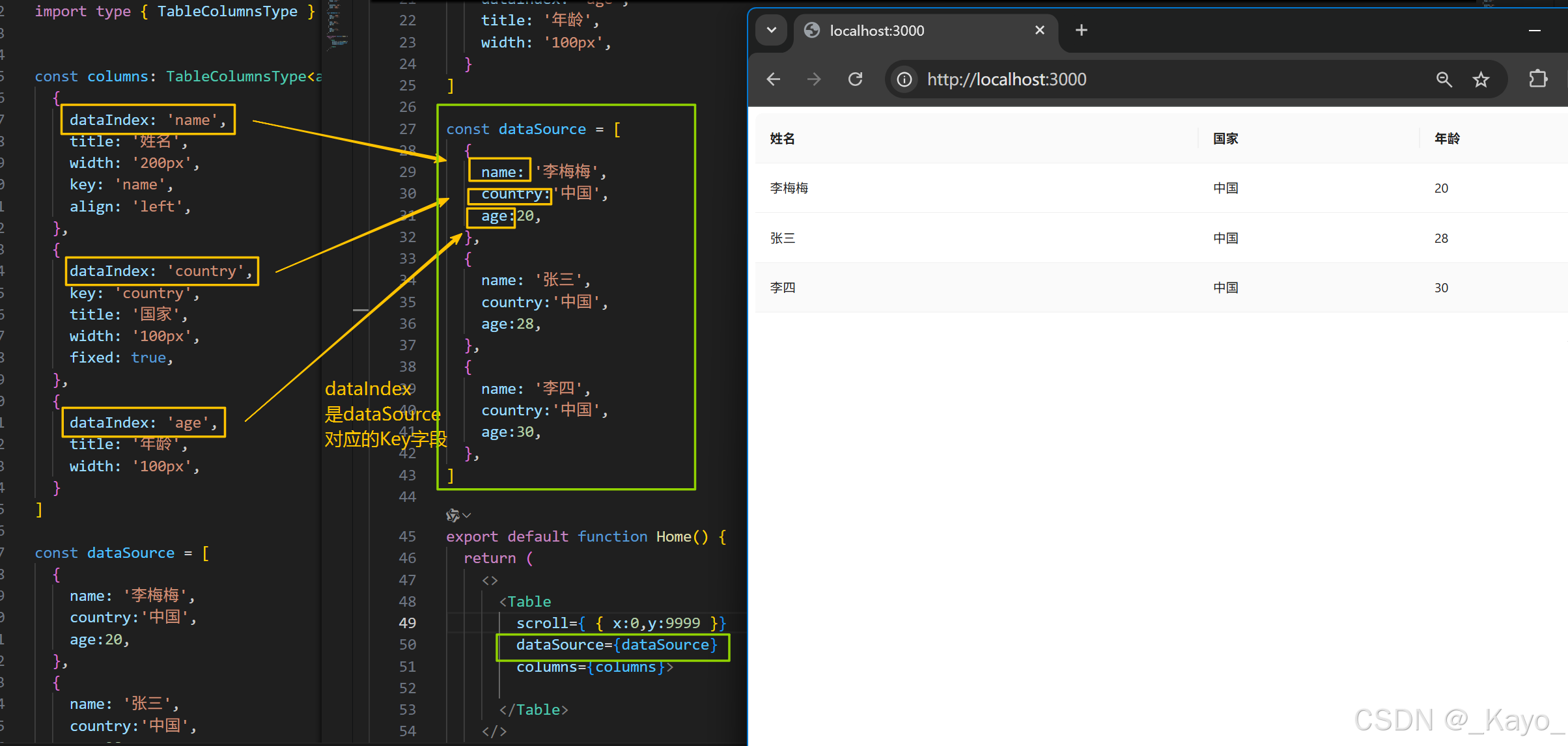
Task: Click the browser Back arrow
Action: click(x=774, y=79)
